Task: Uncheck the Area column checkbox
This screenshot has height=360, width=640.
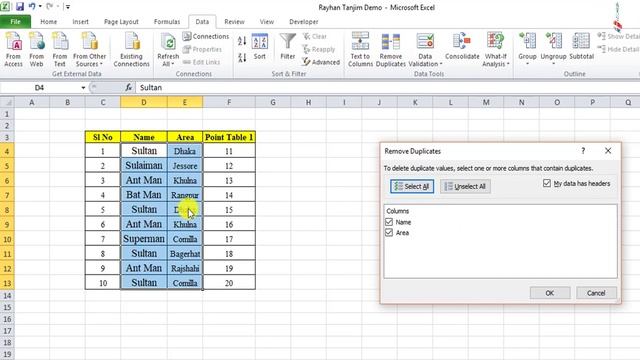Action: tap(389, 233)
